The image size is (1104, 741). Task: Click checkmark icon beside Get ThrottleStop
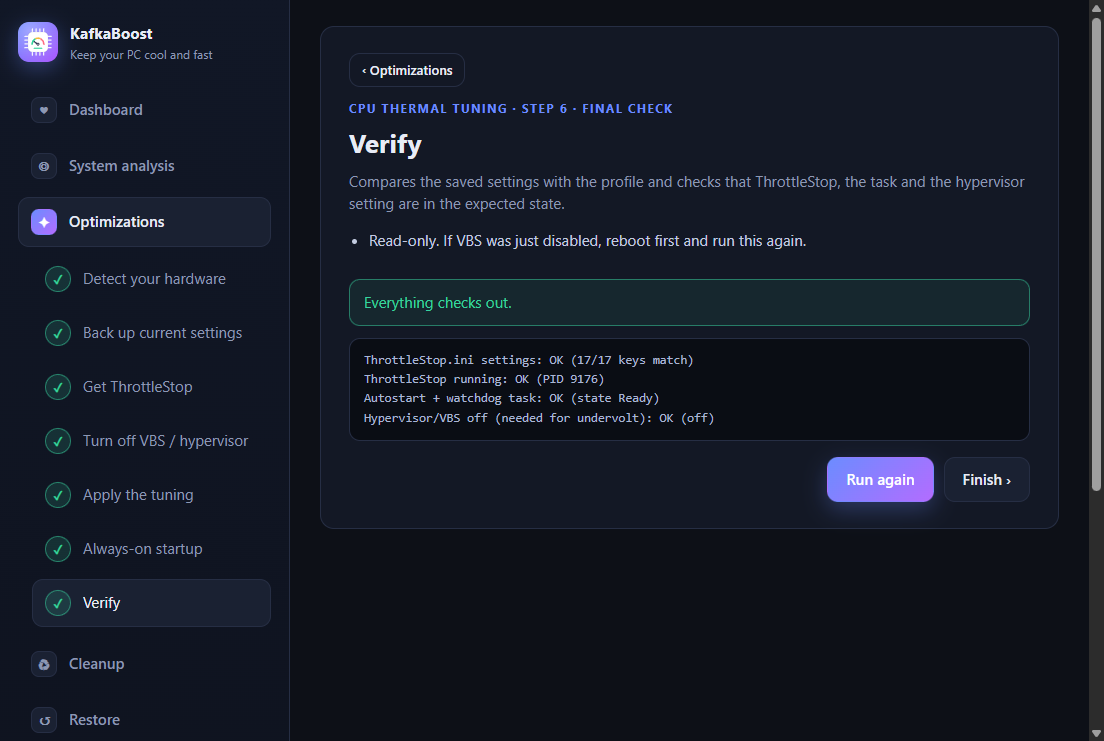click(x=58, y=387)
